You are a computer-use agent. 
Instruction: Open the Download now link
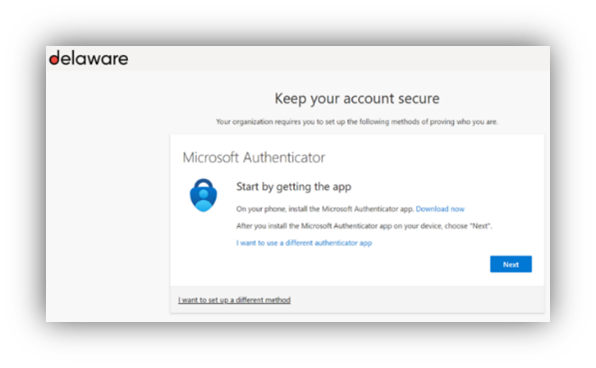440,209
